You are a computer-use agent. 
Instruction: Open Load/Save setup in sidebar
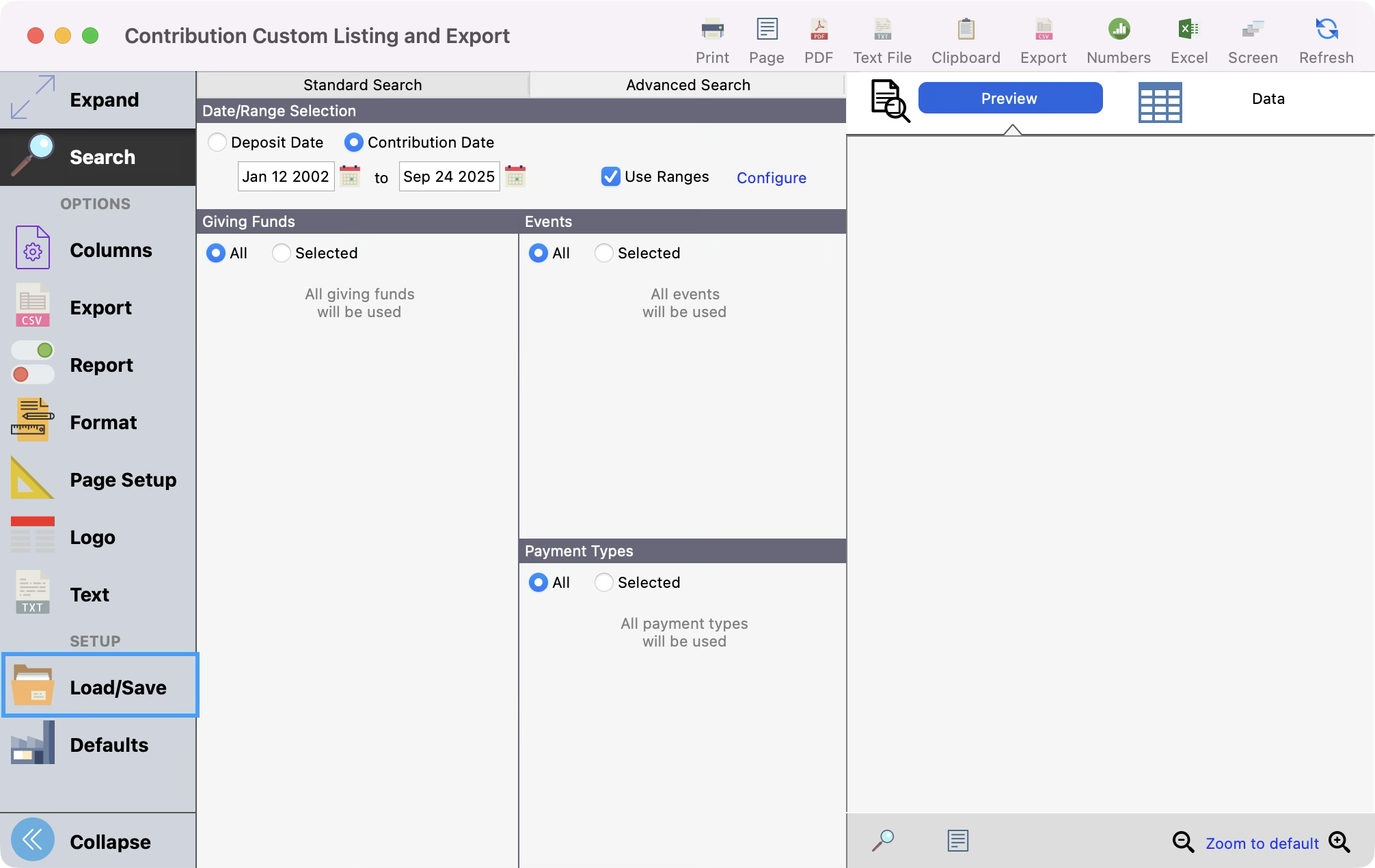[100, 686]
